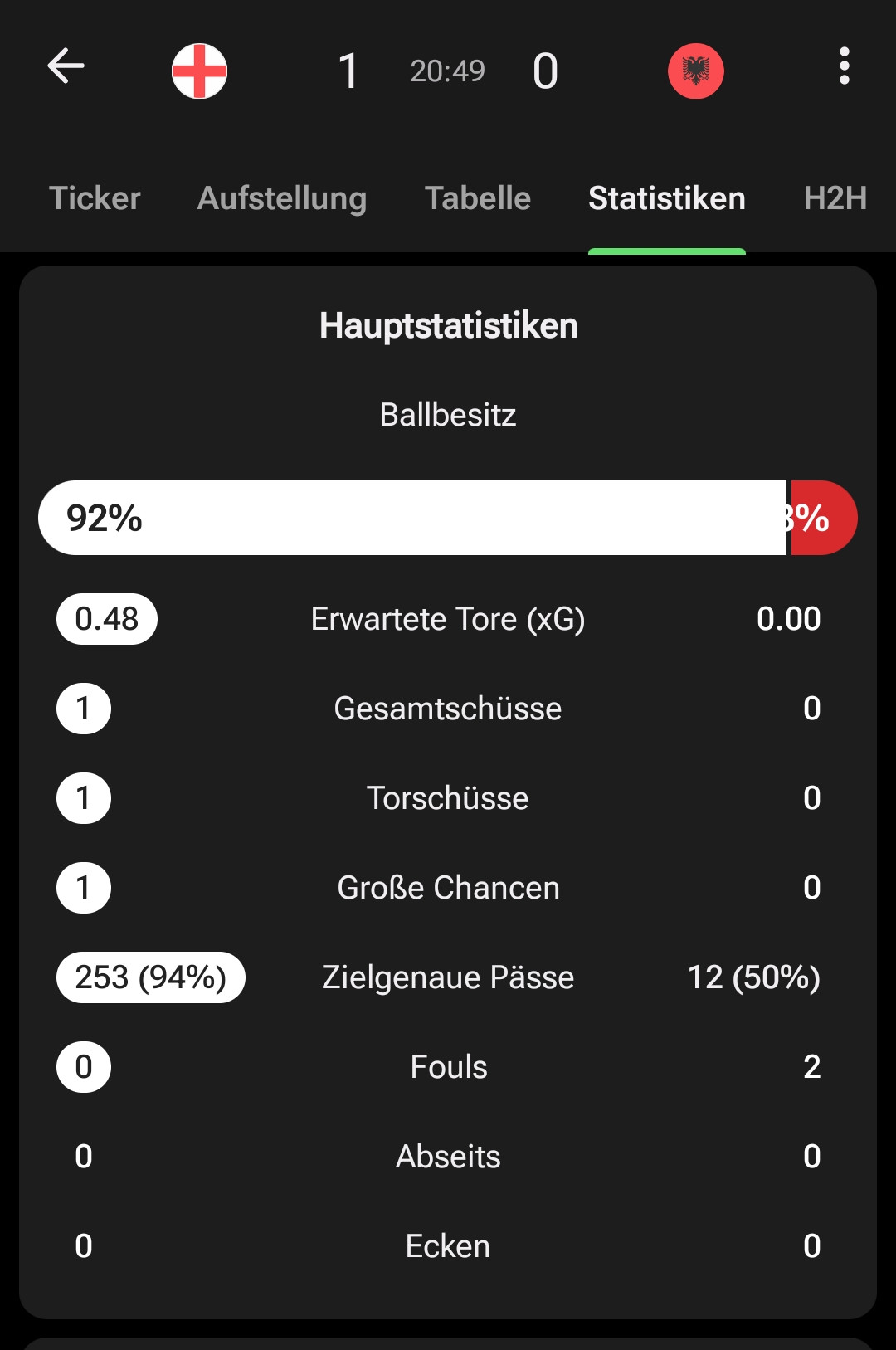896x1350 pixels.
Task: Tap the 92% Ballbesitz possession bar
Action: tap(412, 518)
